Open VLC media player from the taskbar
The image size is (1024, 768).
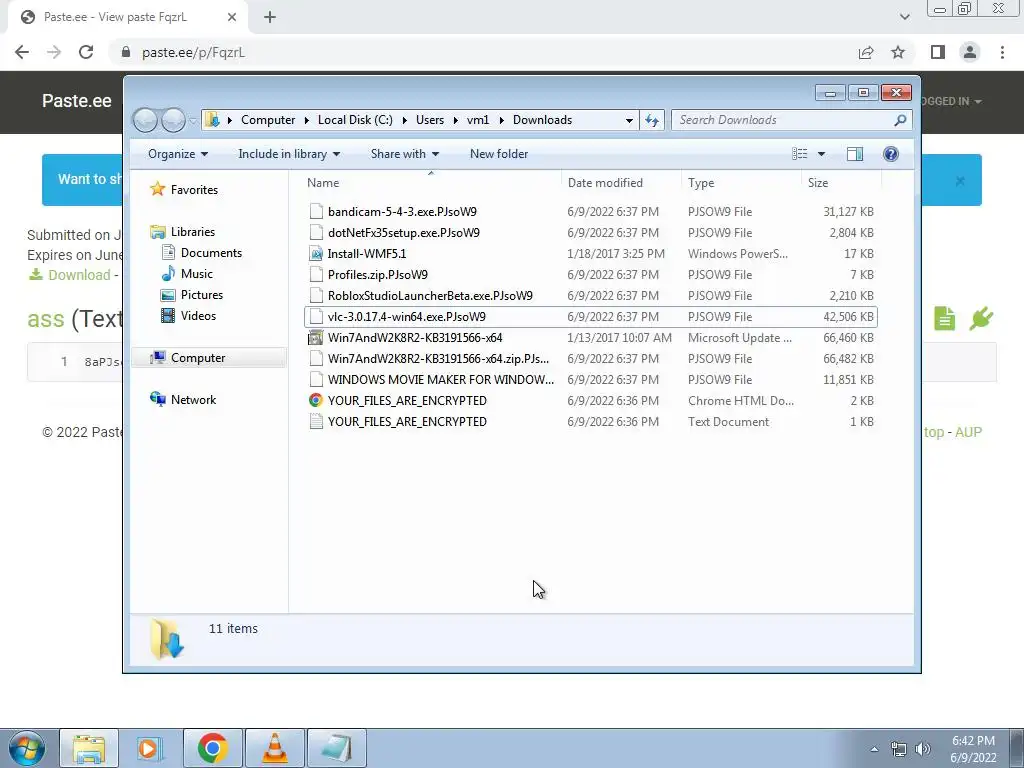click(x=274, y=748)
